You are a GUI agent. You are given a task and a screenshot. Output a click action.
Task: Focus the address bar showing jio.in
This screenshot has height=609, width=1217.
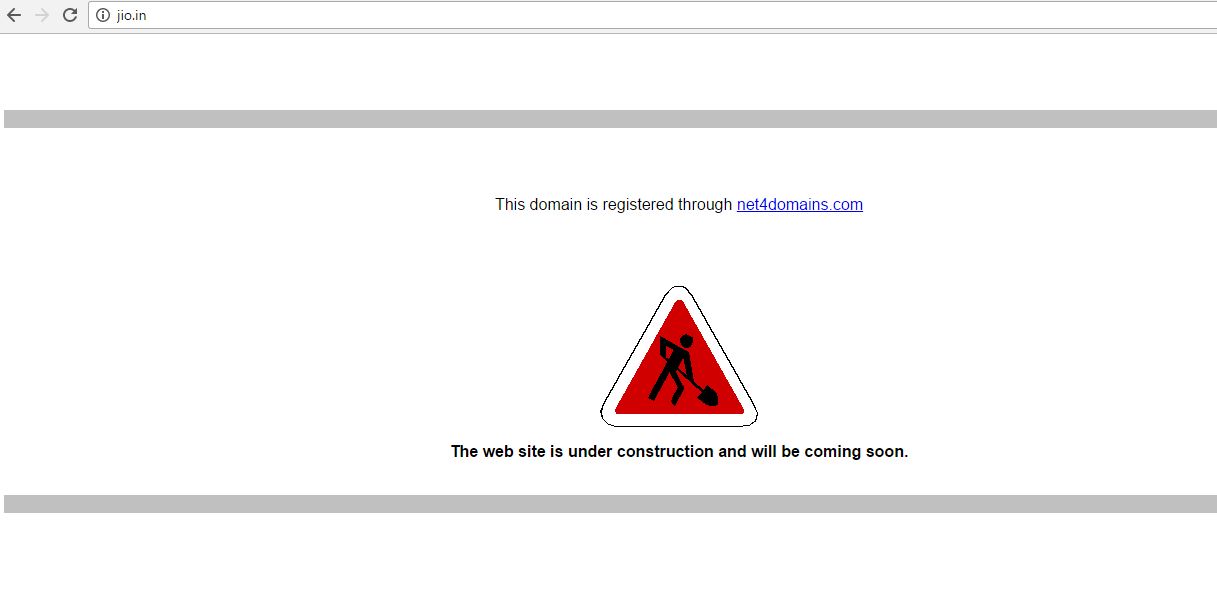coord(652,15)
